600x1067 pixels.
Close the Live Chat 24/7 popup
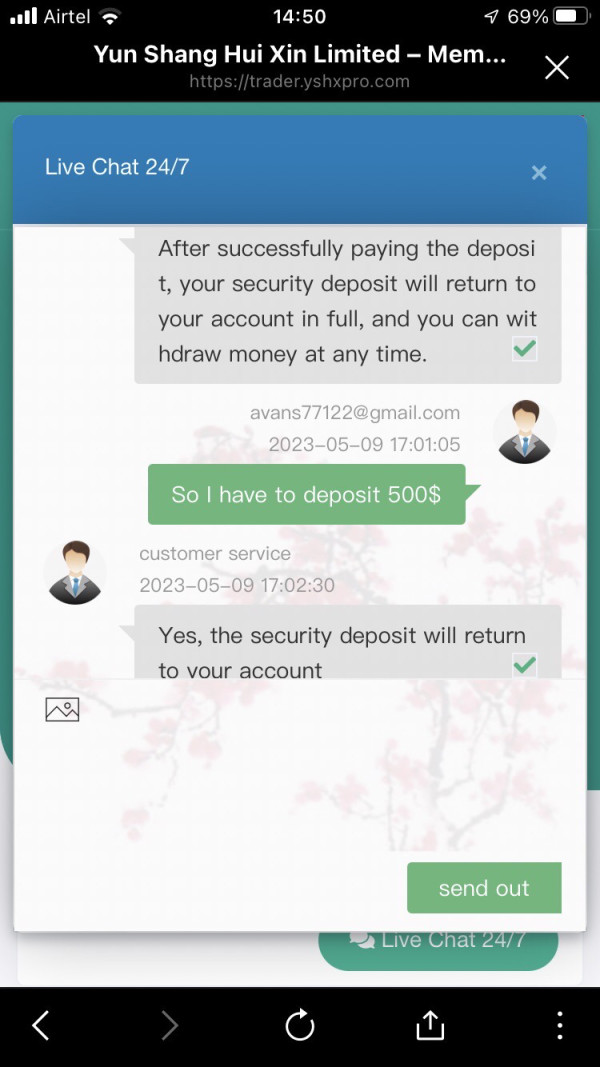(539, 173)
